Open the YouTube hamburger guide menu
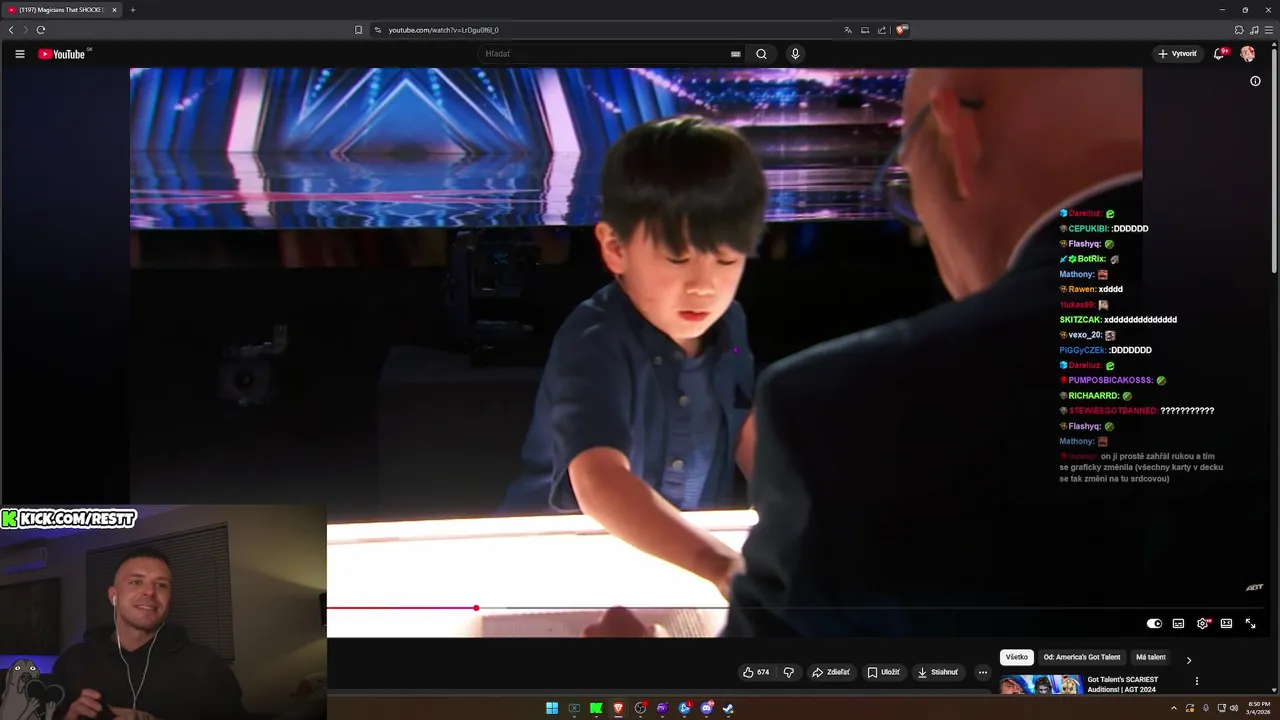Image resolution: width=1280 pixels, height=720 pixels. [19, 54]
